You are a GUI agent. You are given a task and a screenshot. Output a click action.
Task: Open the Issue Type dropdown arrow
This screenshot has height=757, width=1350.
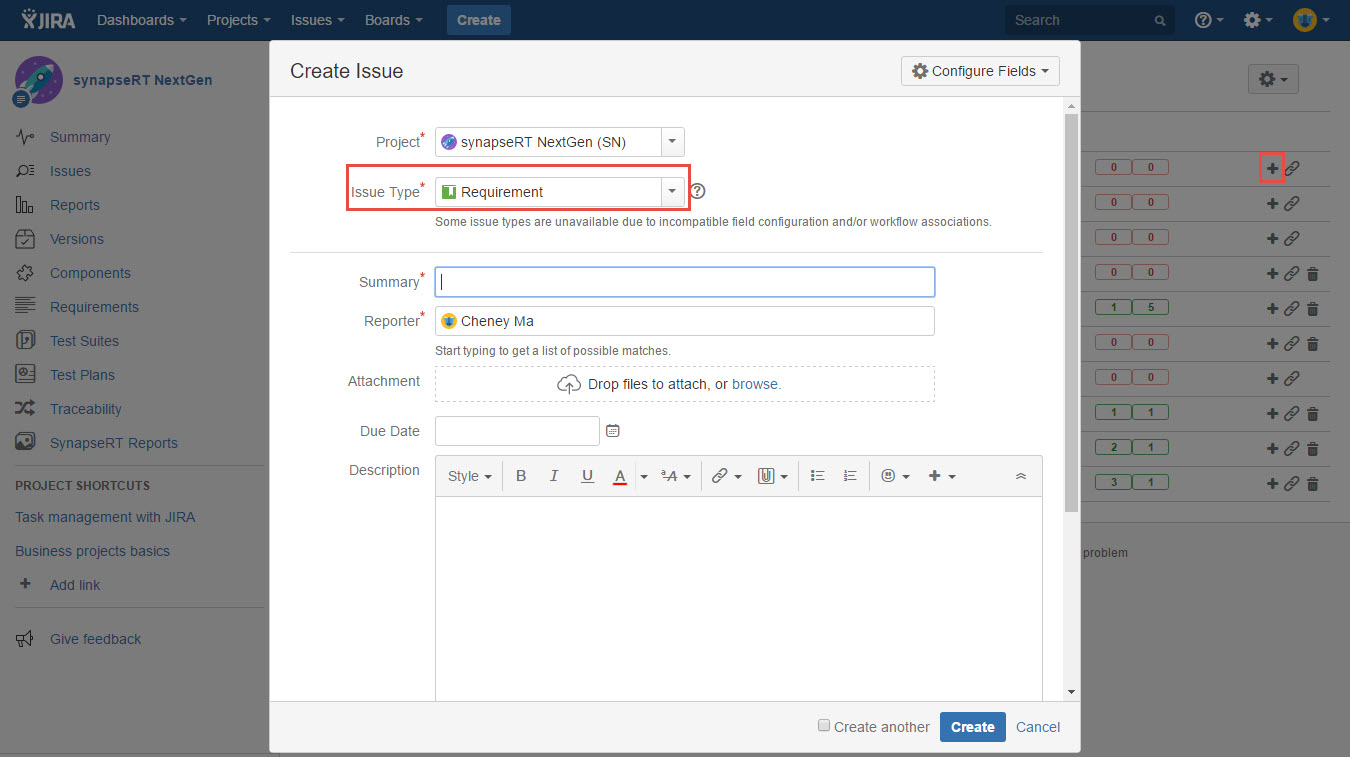click(x=672, y=191)
